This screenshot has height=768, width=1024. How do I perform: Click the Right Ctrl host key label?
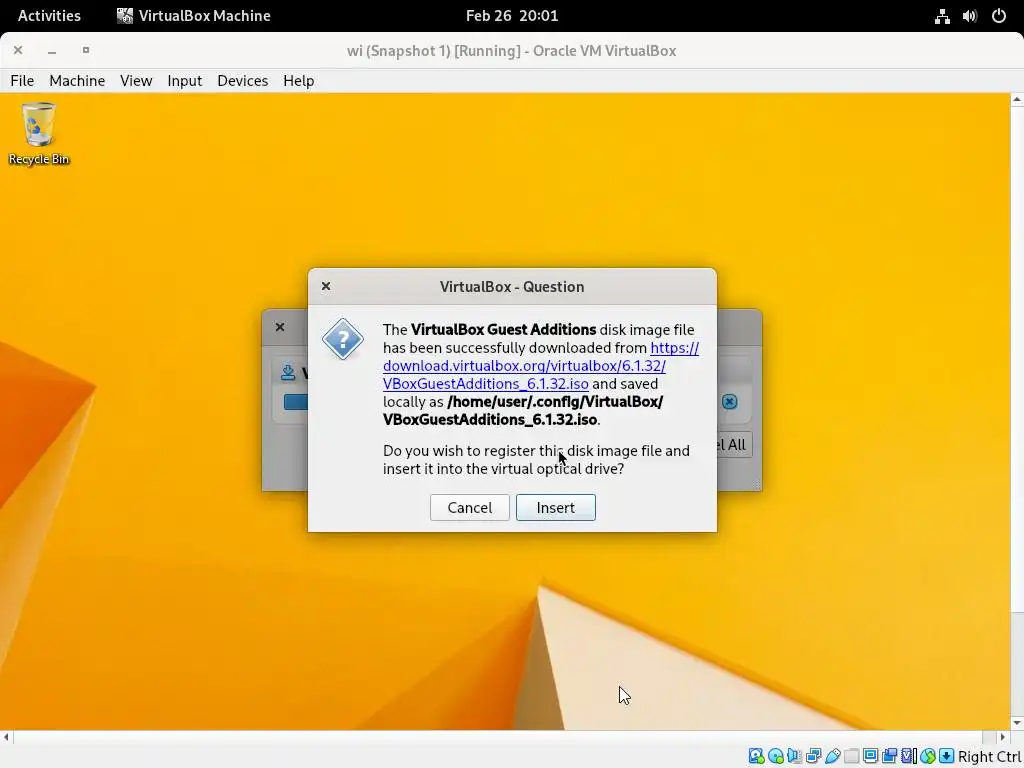989,756
